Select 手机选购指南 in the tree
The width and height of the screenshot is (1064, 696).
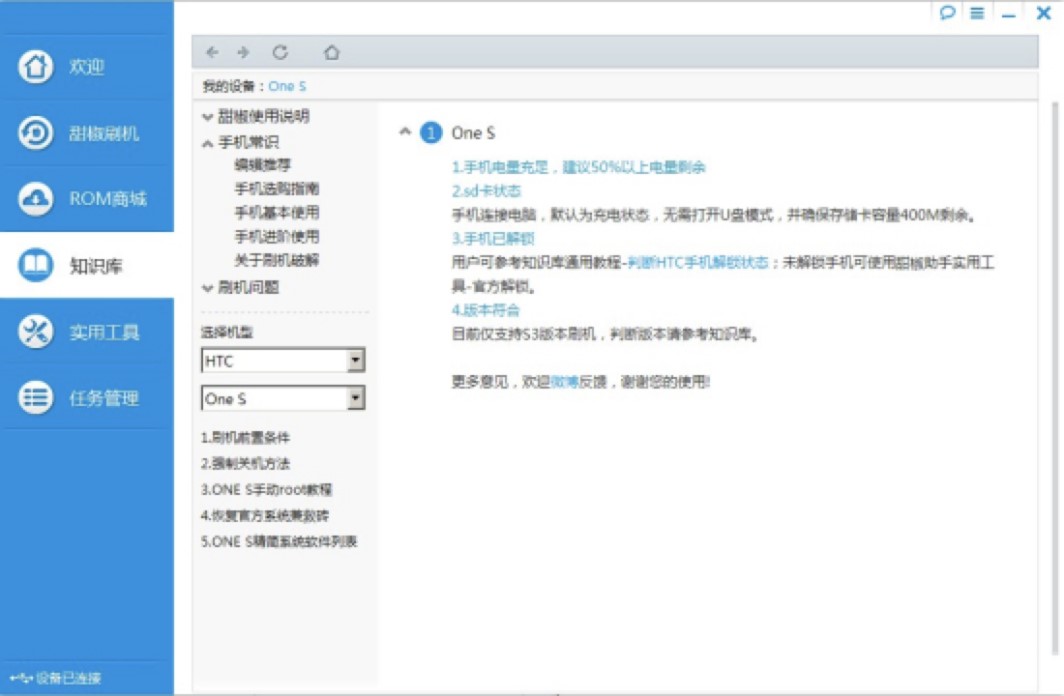click(x=277, y=189)
